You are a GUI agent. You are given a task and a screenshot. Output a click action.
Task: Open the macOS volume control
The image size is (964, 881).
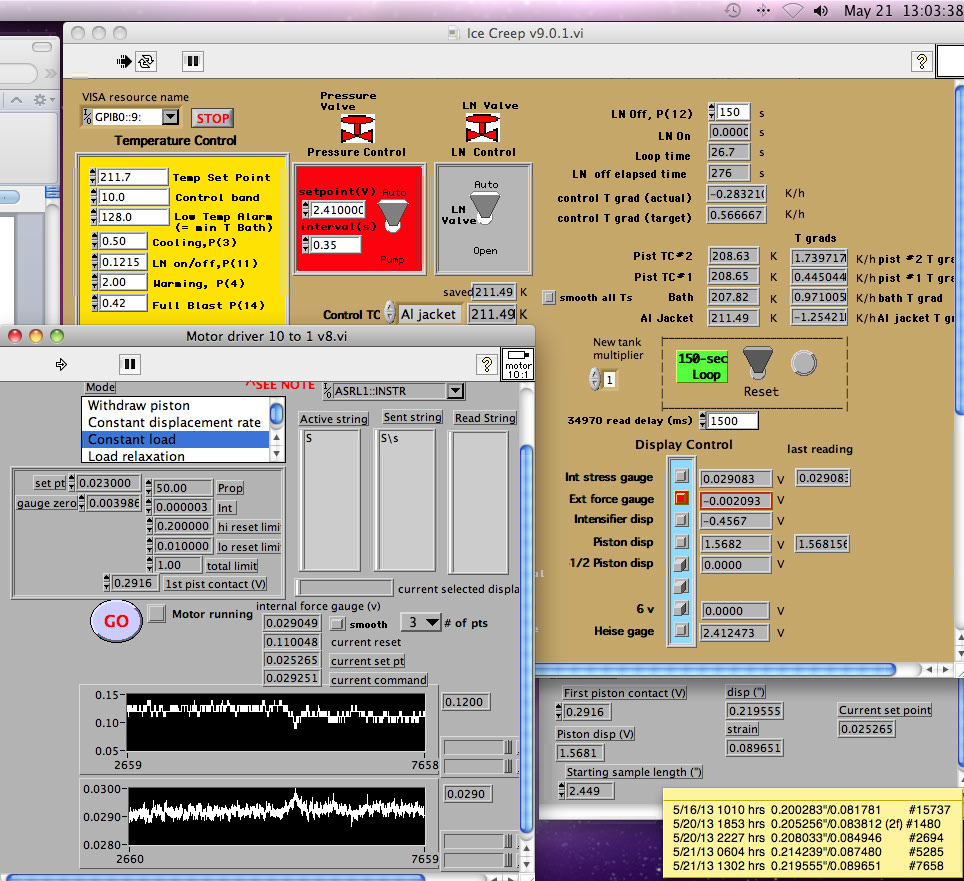[820, 11]
